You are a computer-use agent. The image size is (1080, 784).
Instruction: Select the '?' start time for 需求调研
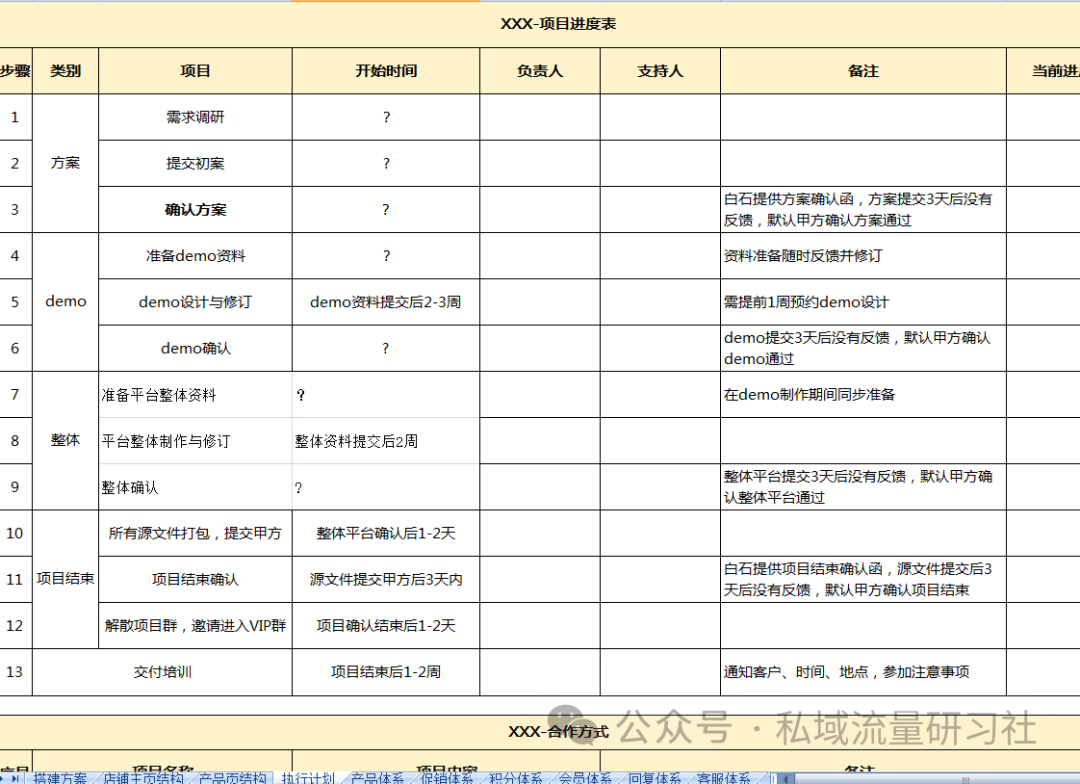click(x=386, y=117)
